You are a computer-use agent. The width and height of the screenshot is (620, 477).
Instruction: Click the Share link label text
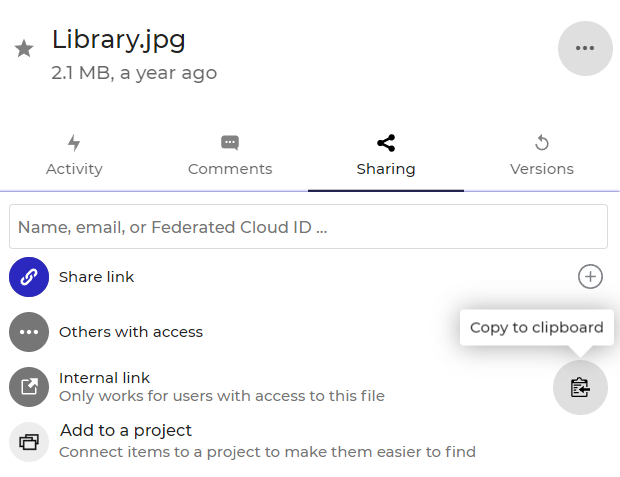pyautogui.click(x=96, y=277)
